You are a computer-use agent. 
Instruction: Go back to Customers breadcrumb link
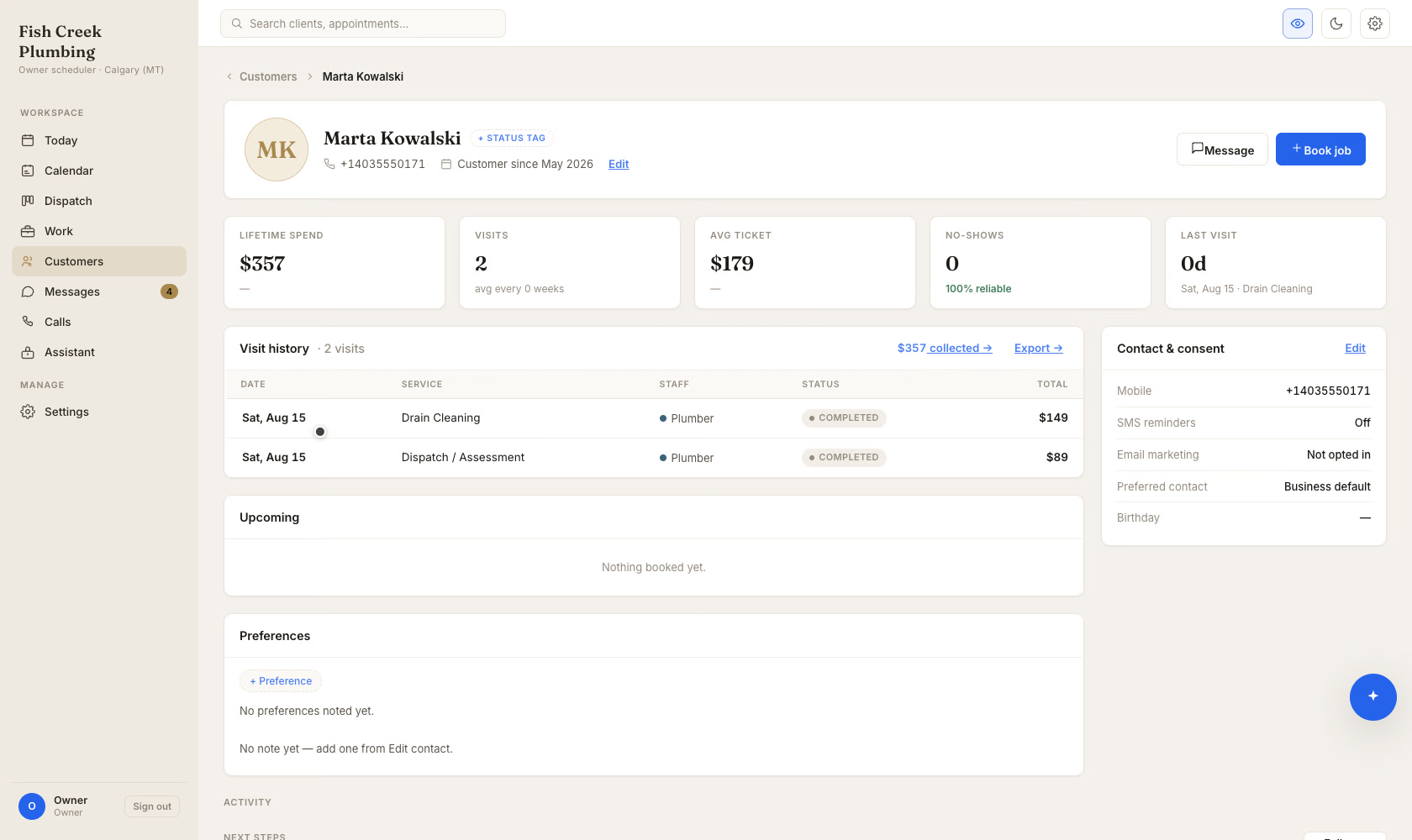[x=268, y=76]
